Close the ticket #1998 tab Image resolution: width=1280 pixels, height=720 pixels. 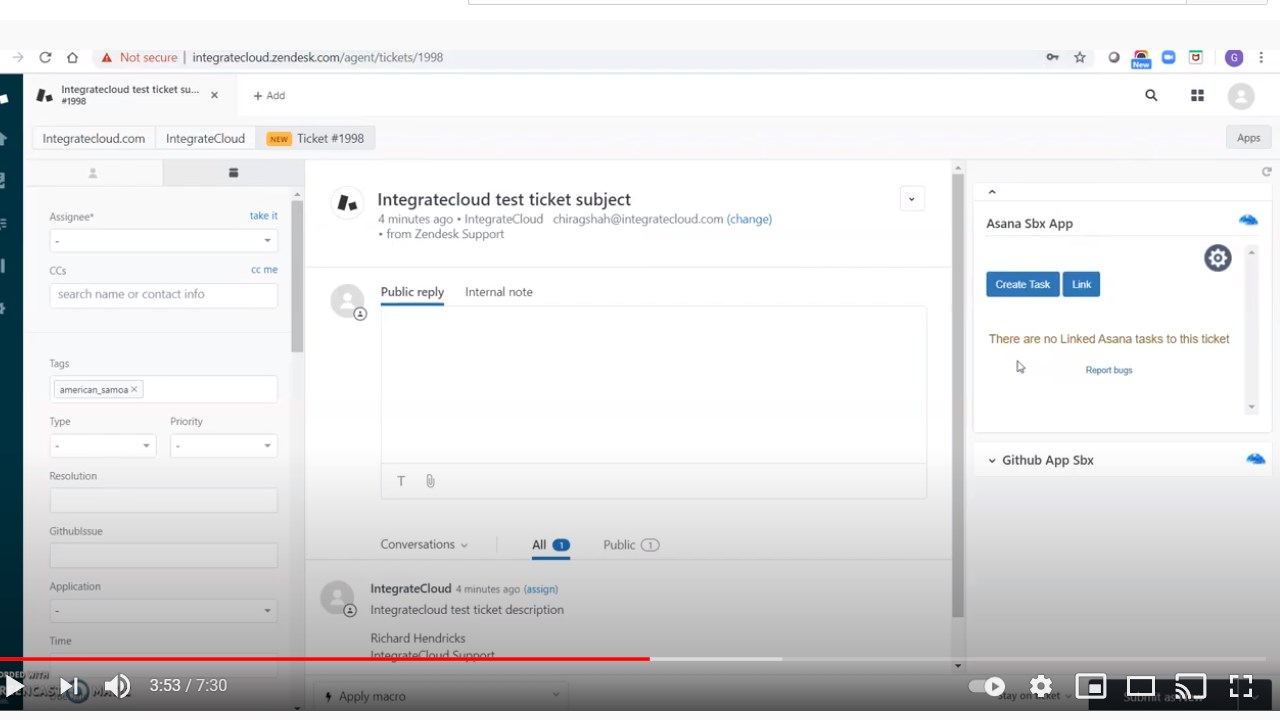214,95
